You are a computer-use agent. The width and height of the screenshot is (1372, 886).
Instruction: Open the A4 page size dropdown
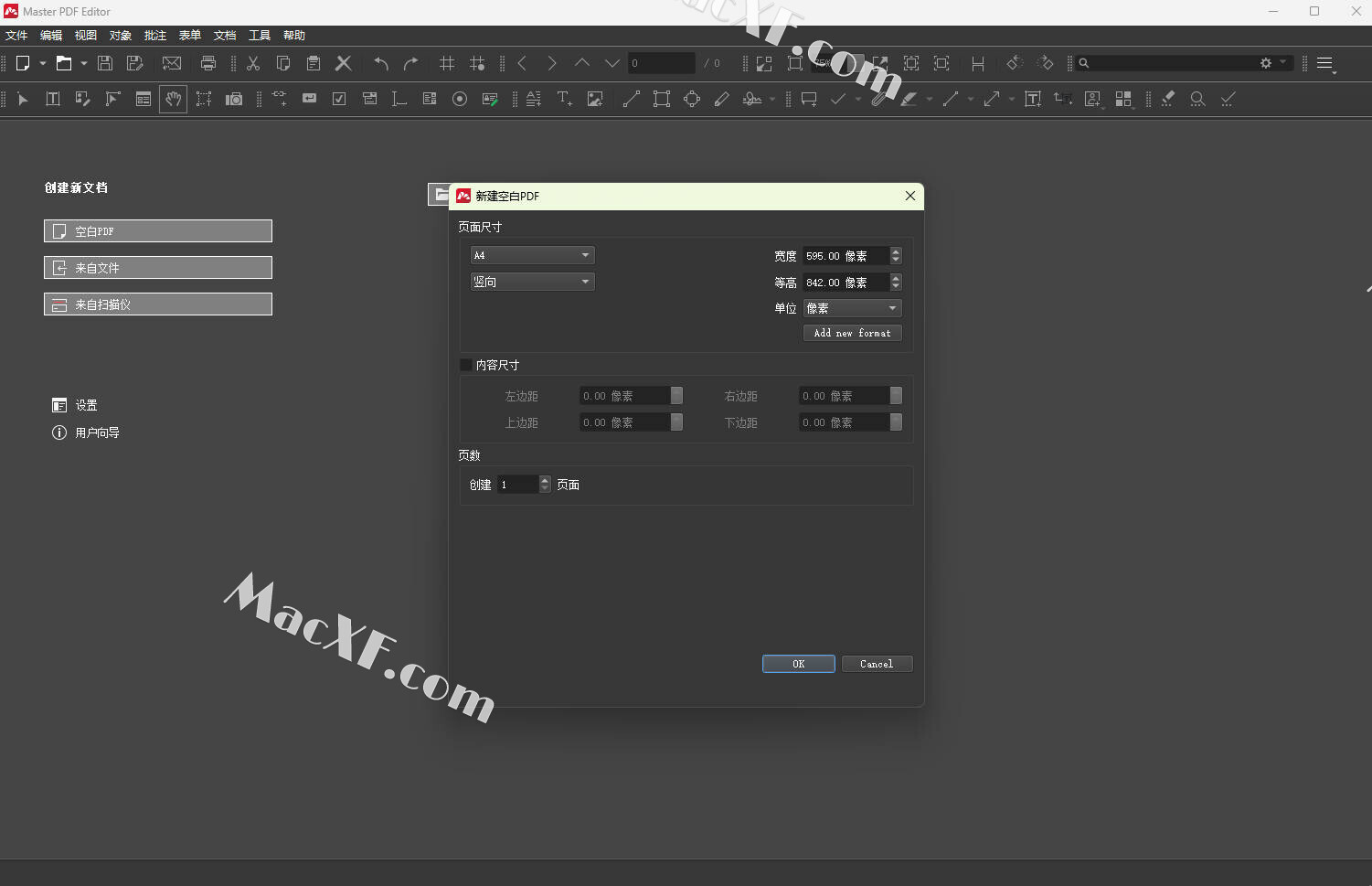click(532, 255)
